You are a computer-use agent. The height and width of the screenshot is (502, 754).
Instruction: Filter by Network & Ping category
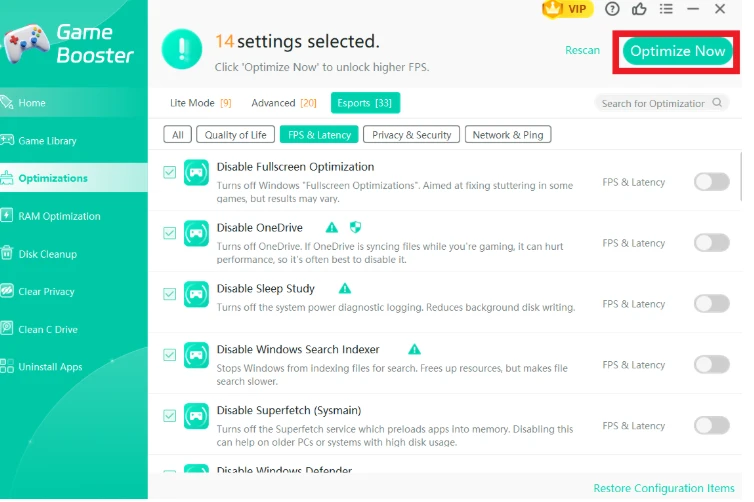(508, 135)
